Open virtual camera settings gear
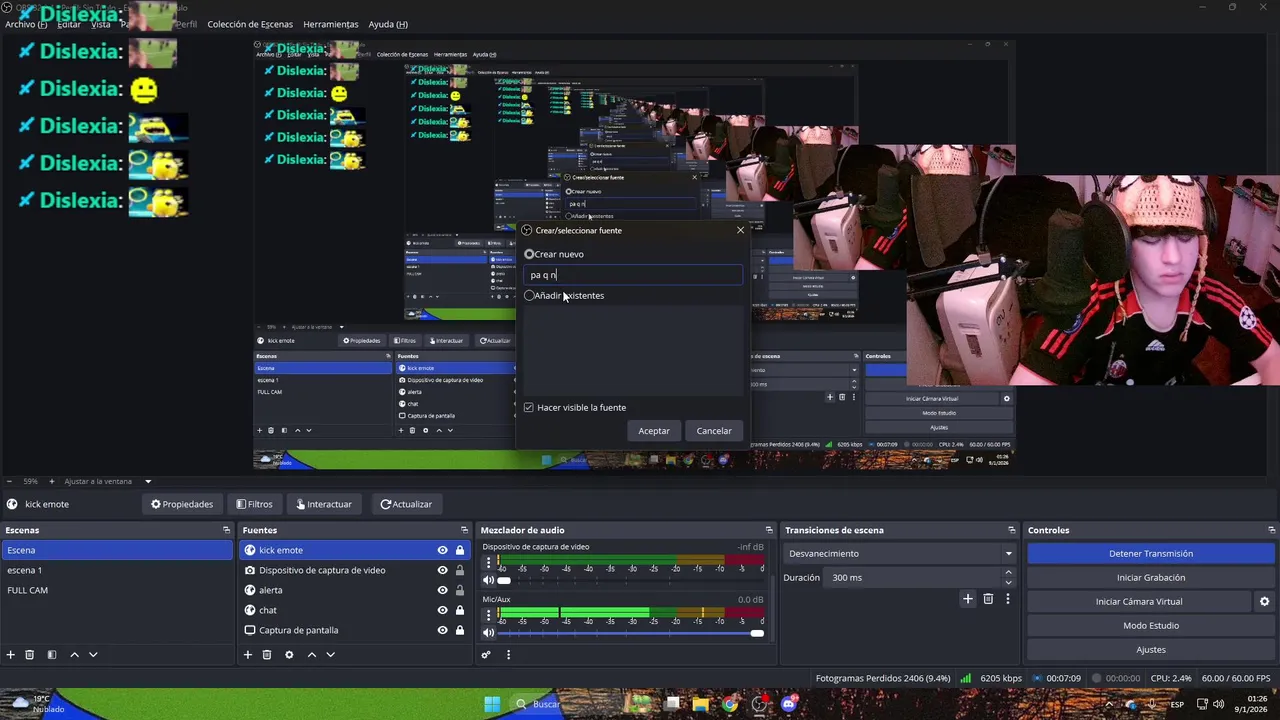The image size is (1280, 720). (x=1264, y=601)
